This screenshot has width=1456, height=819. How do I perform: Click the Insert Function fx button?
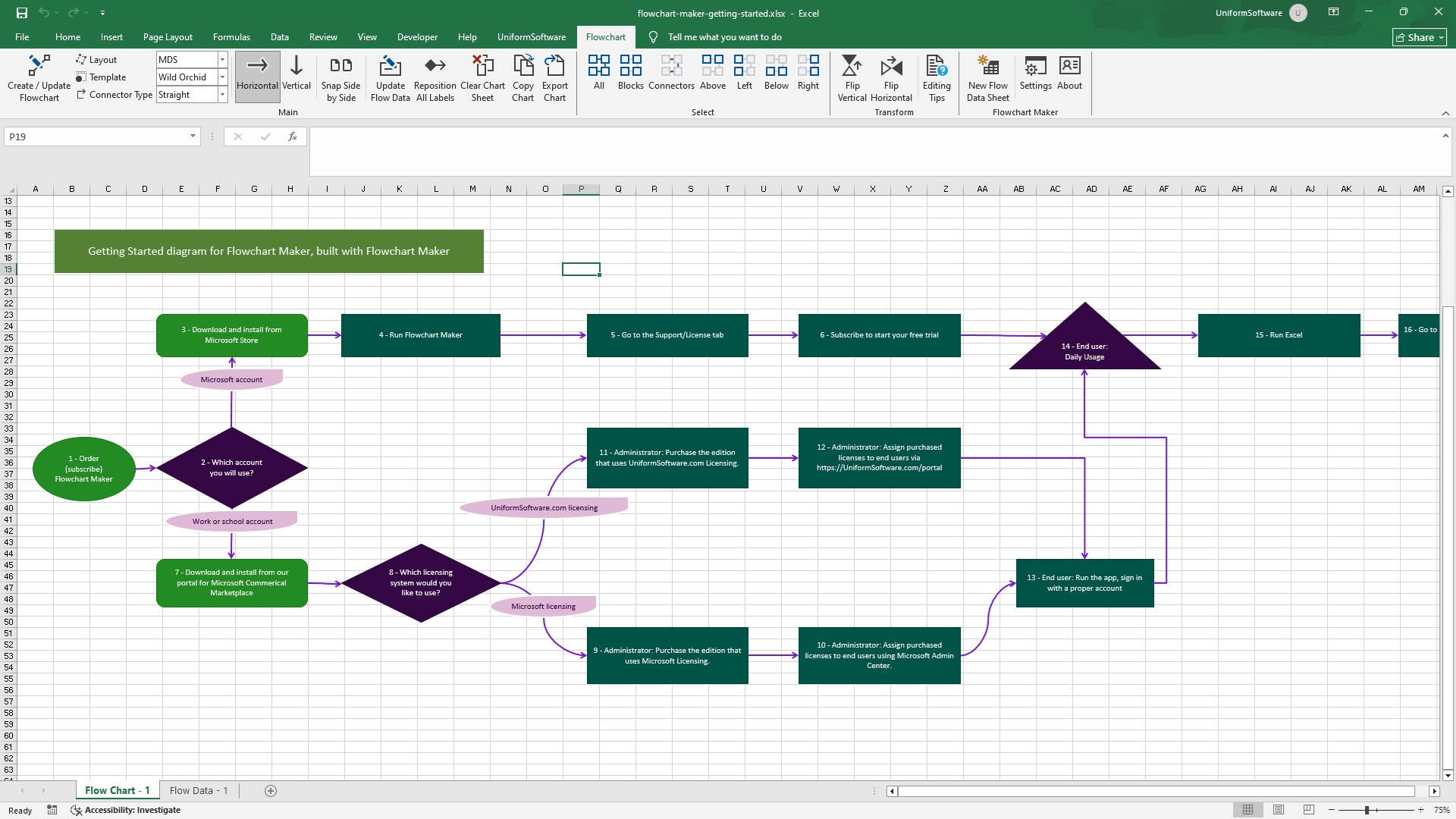[292, 136]
